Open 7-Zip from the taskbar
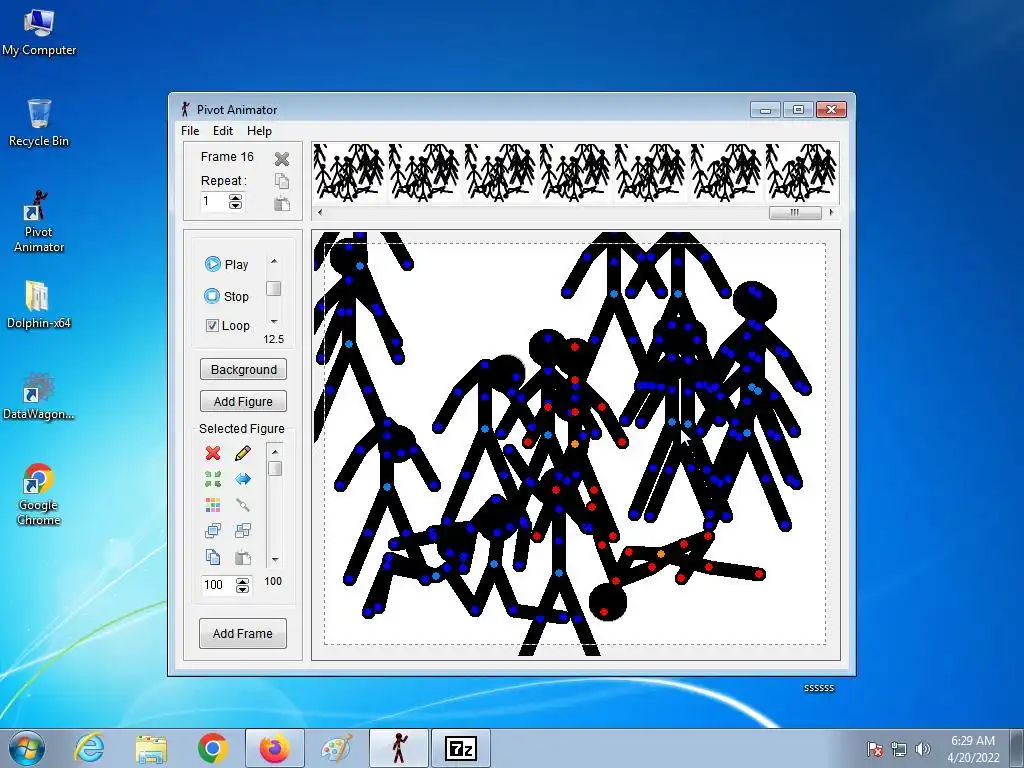This screenshot has width=1024, height=768. pos(461,748)
